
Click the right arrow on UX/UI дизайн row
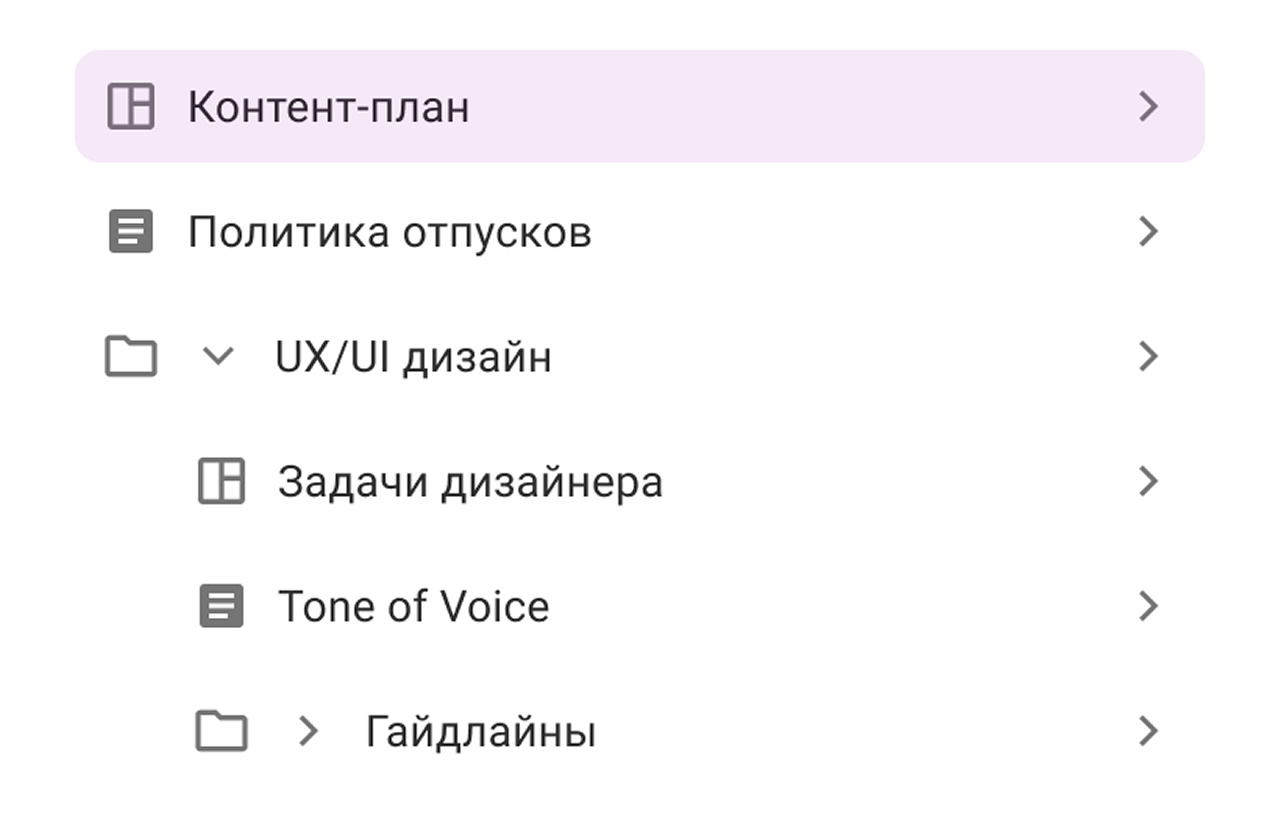point(1149,357)
